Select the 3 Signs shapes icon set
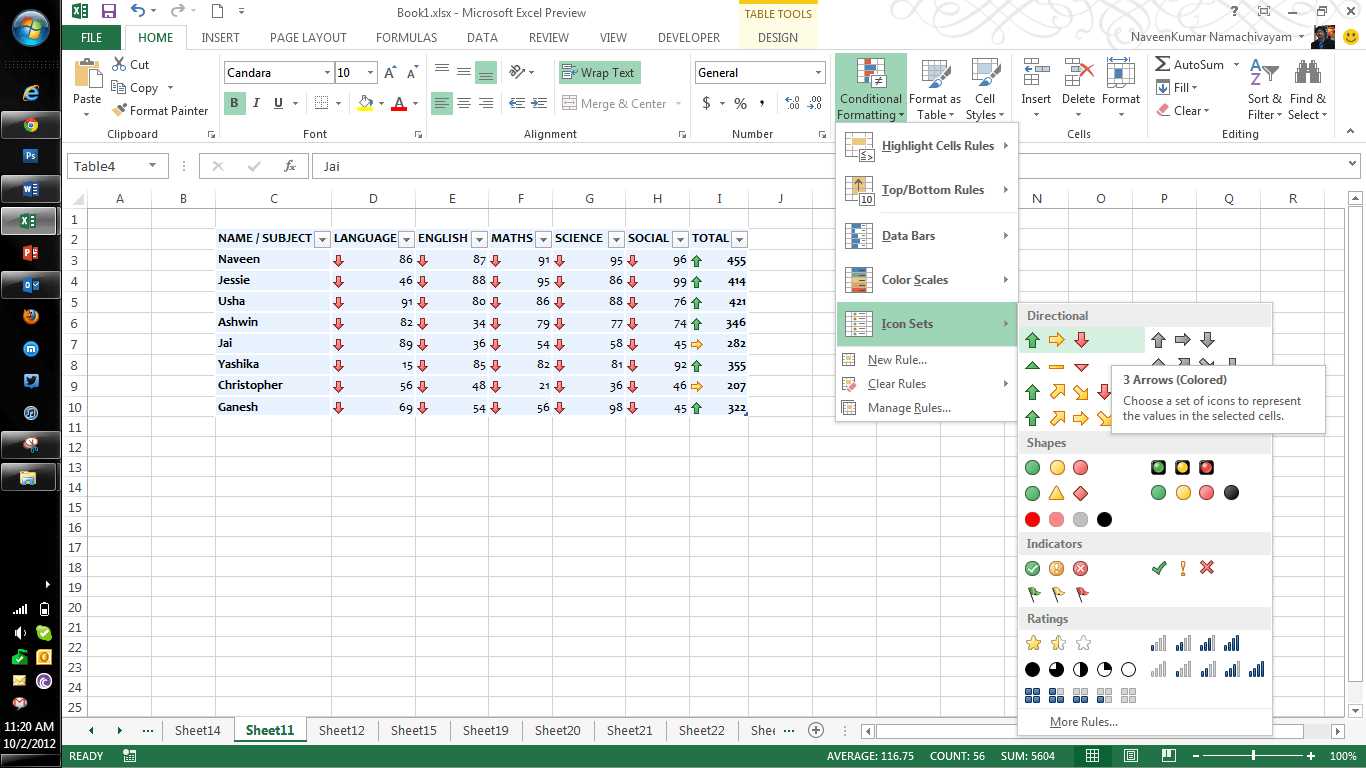 [1056, 493]
